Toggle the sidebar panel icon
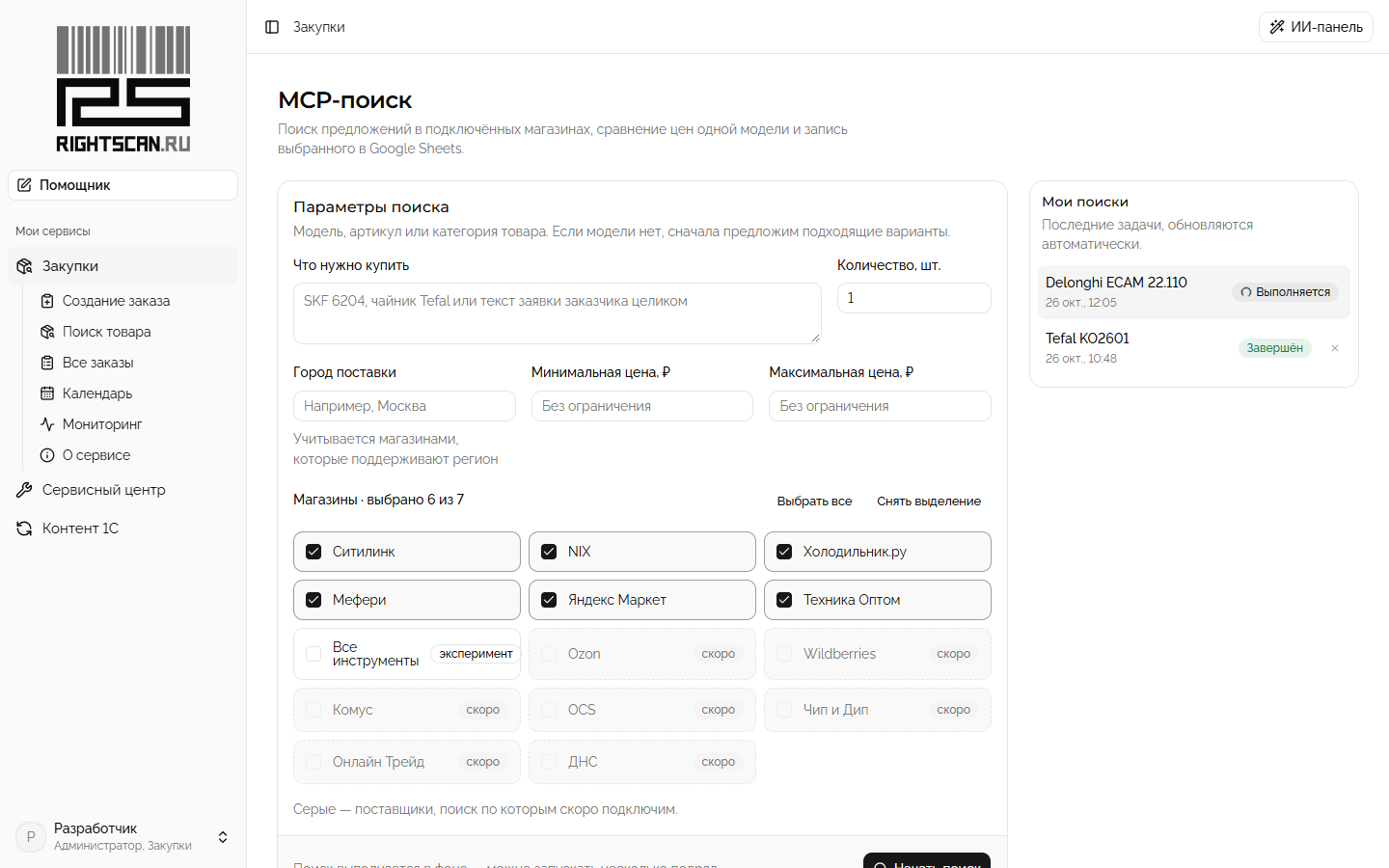This screenshot has width=1389, height=868. 272,27
